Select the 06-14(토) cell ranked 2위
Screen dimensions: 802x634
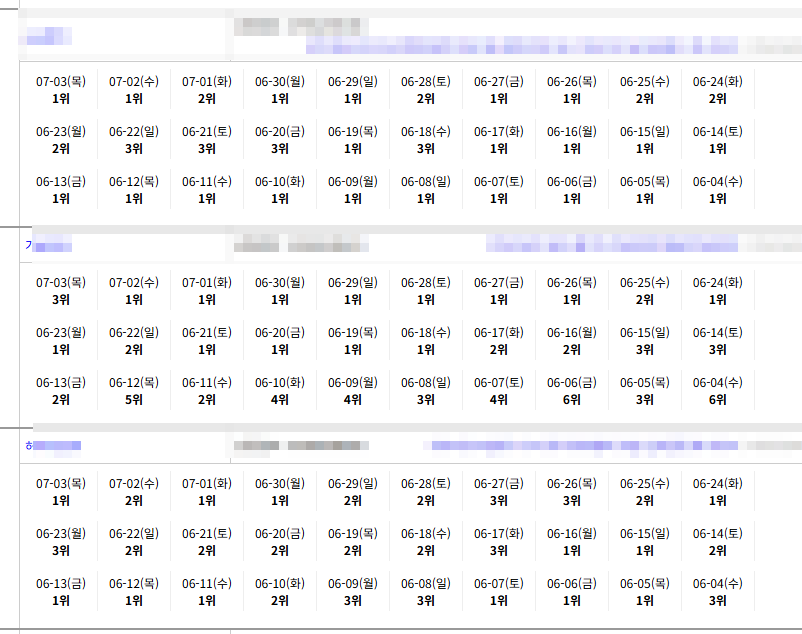point(718,542)
